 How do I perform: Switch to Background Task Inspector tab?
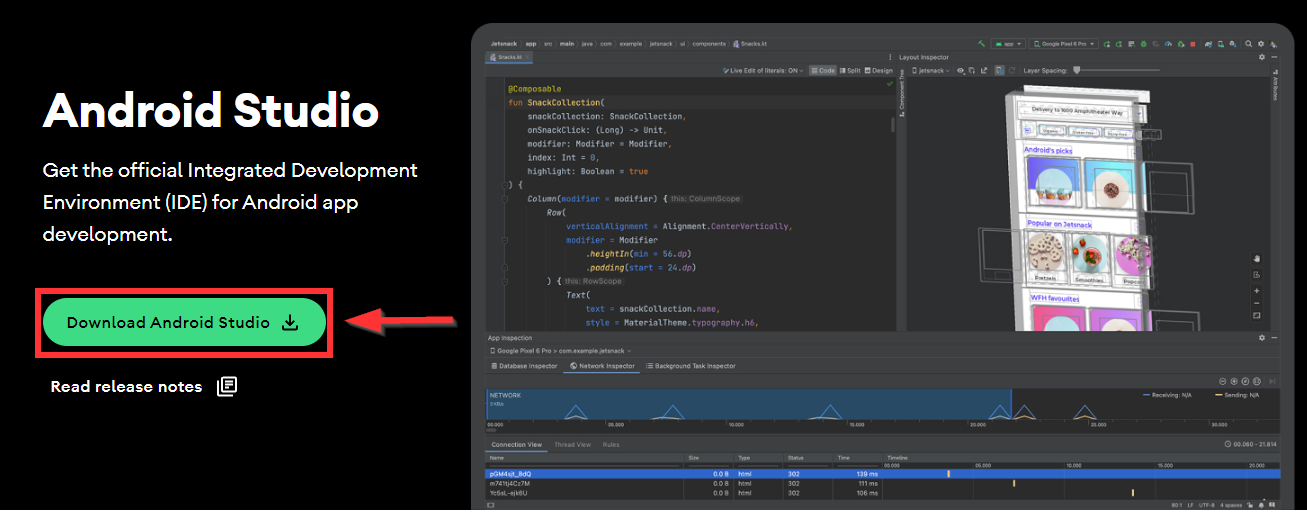click(x=691, y=366)
